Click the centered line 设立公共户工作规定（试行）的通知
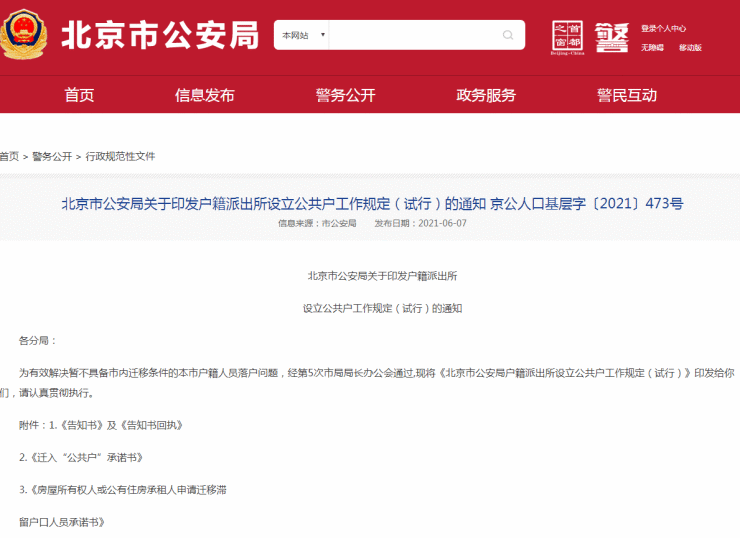 pos(382,309)
